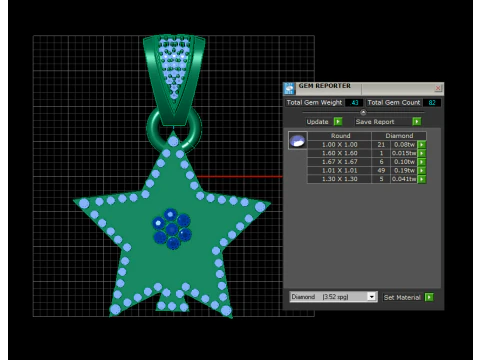Select the 1.01 X 1.01 size cell
The height and width of the screenshot is (360, 480).
(339, 171)
